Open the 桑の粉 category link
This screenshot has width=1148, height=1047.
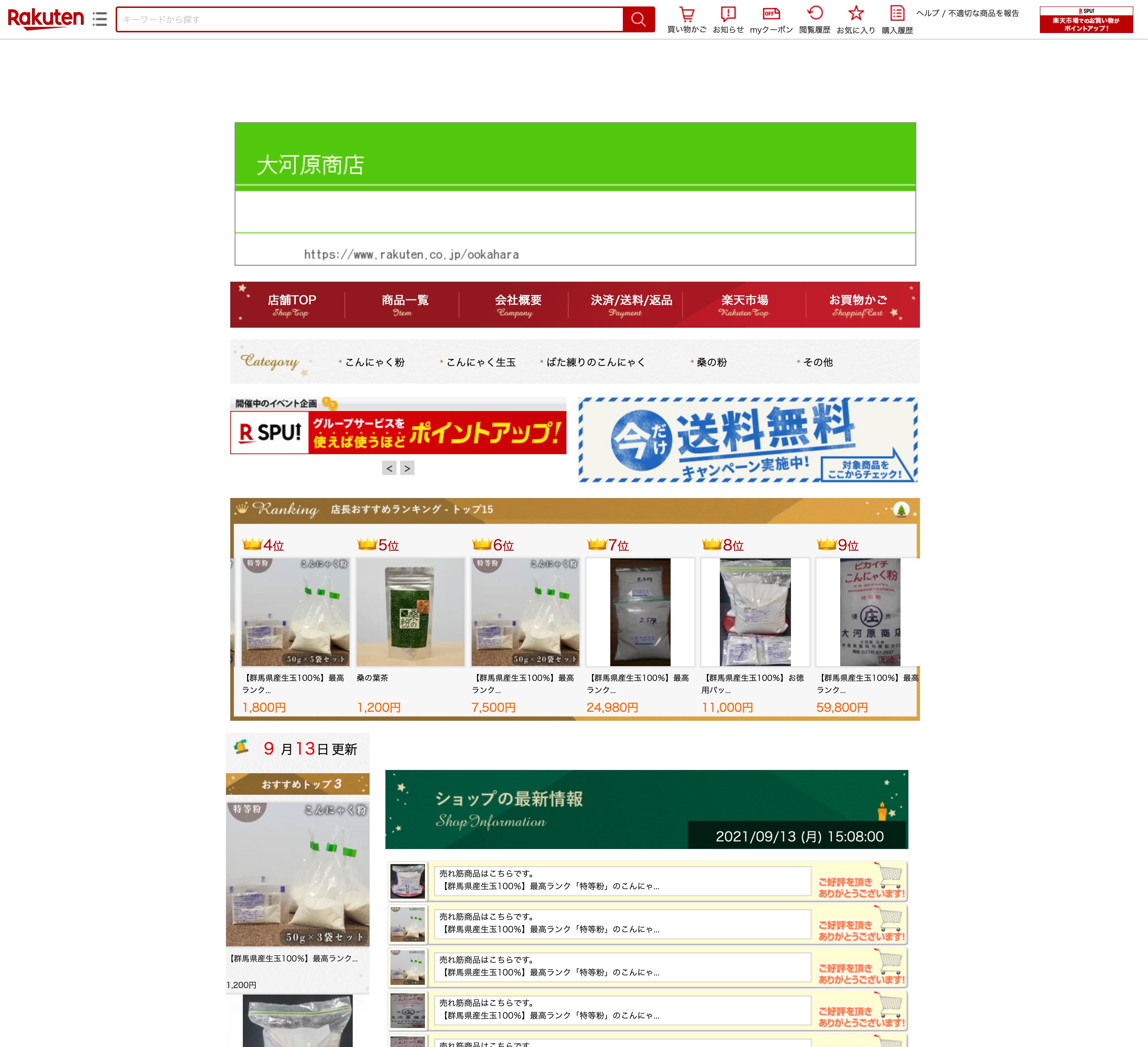click(711, 362)
